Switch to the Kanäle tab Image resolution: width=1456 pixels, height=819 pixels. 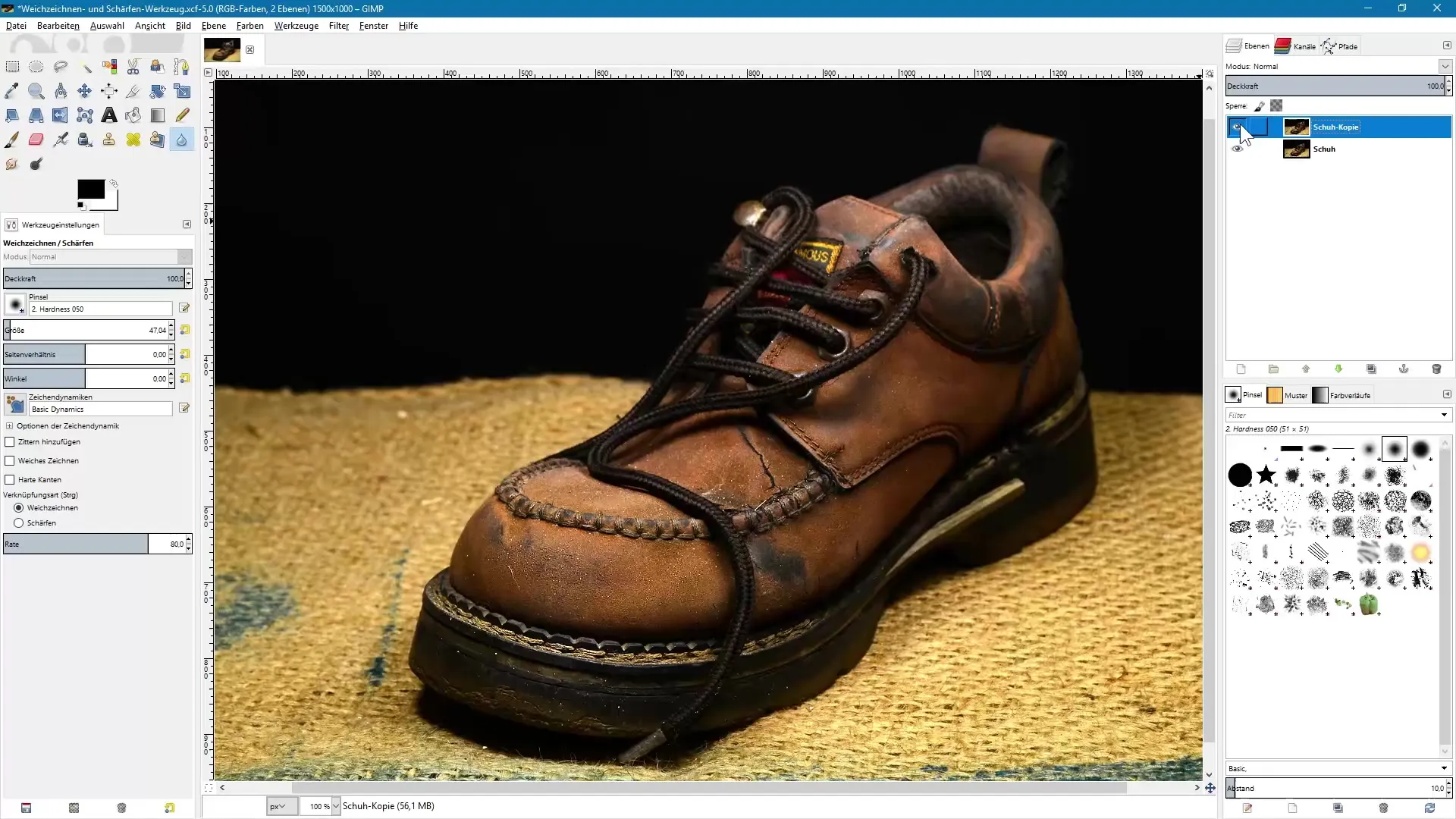pos(1296,46)
